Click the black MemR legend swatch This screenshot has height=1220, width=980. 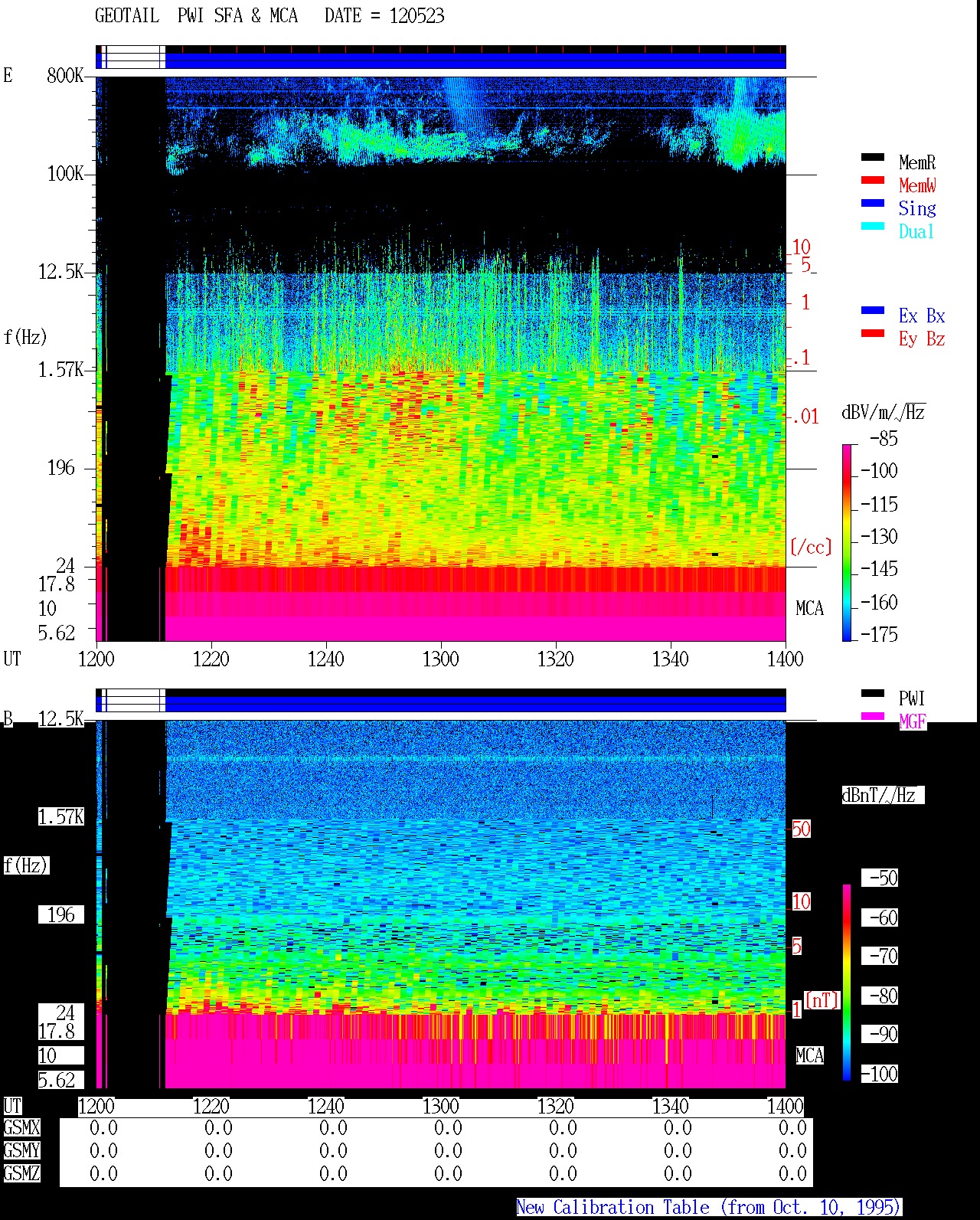[873, 157]
